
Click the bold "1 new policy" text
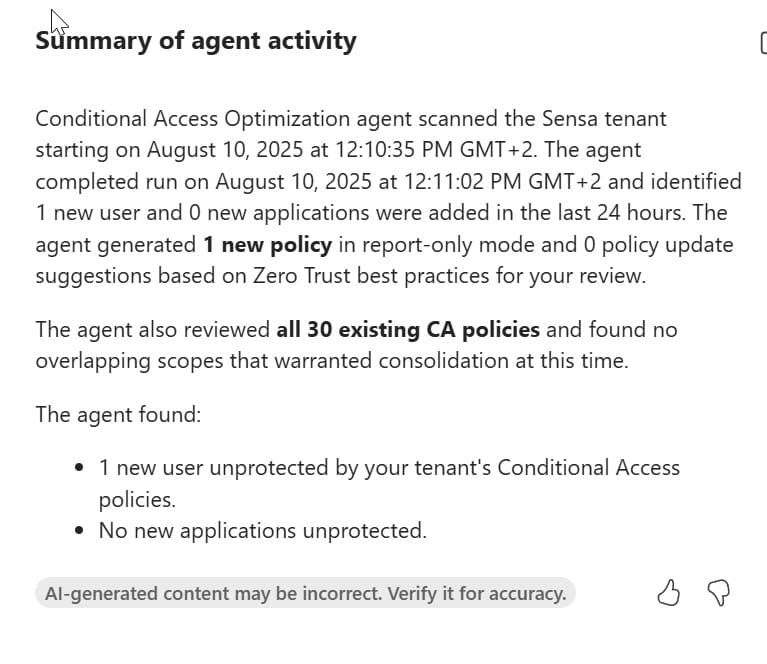tap(266, 245)
